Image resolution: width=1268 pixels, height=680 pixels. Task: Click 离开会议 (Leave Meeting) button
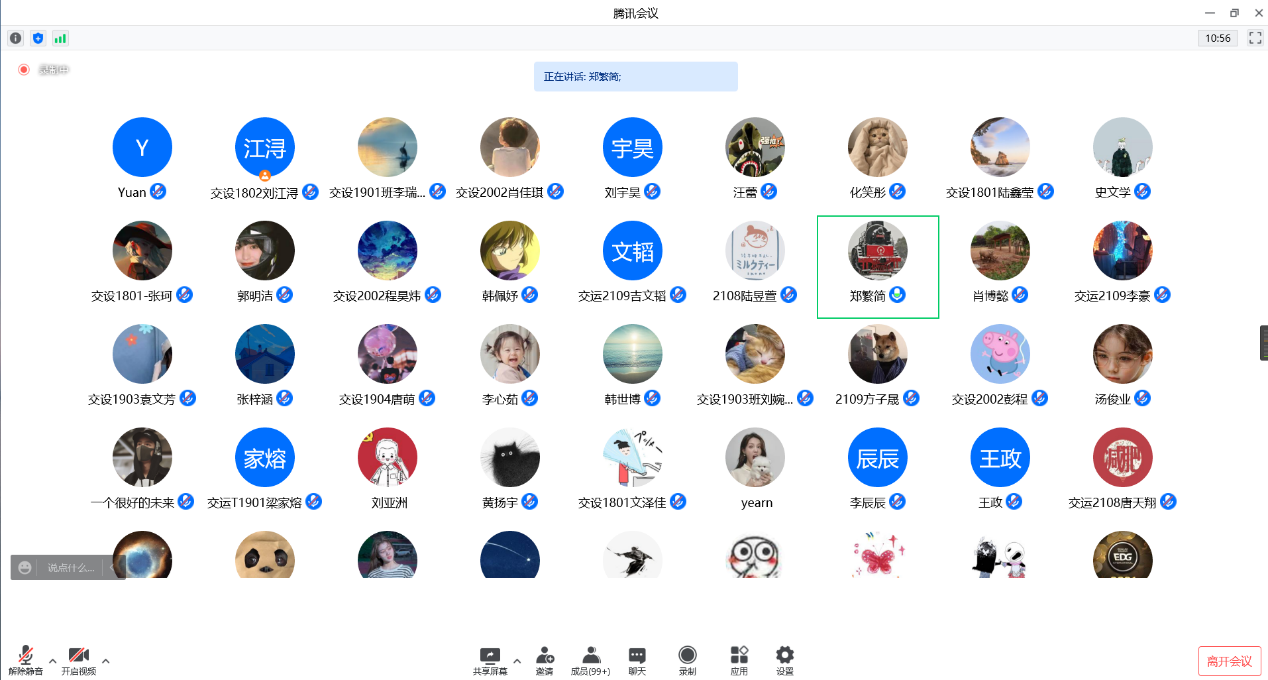1229,661
